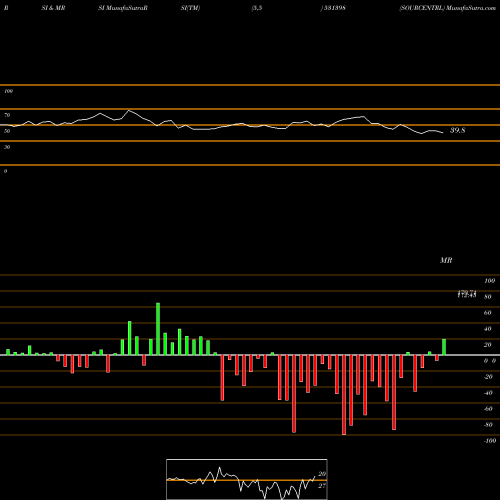Click the 'SI MunafaSutraR' header text
Viewport: 500px width, 500px height.
[x=123, y=8]
